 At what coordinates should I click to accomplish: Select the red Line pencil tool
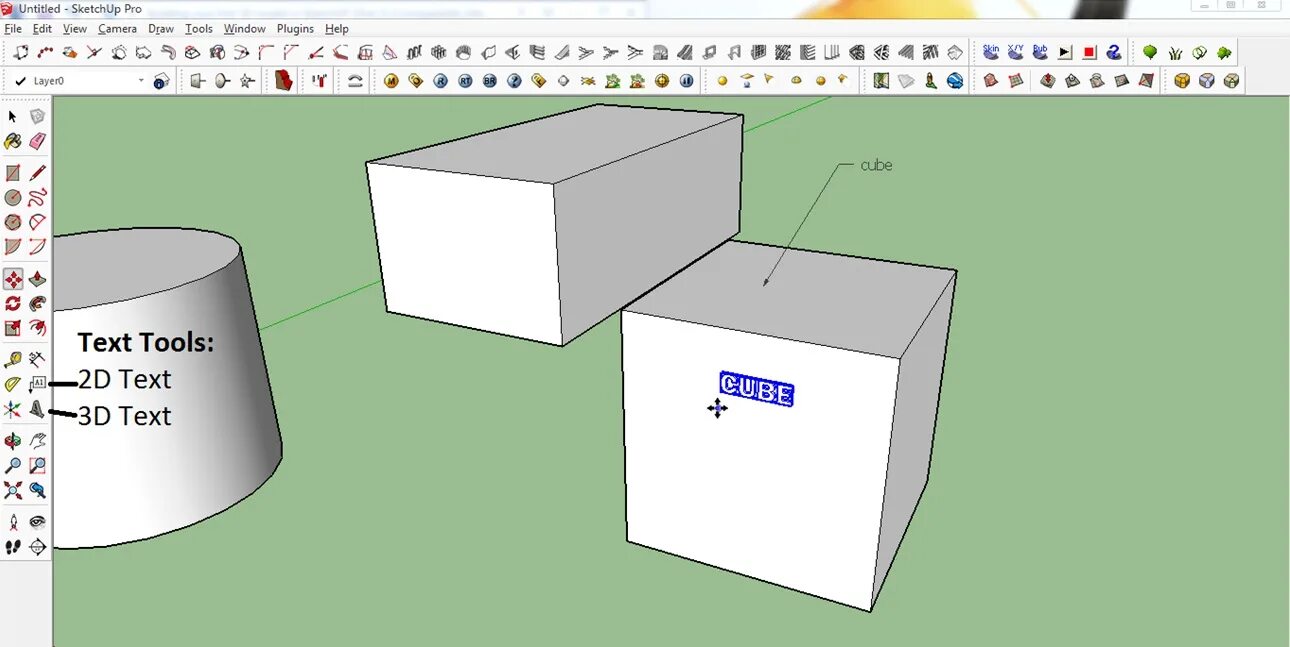tap(38, 173)
